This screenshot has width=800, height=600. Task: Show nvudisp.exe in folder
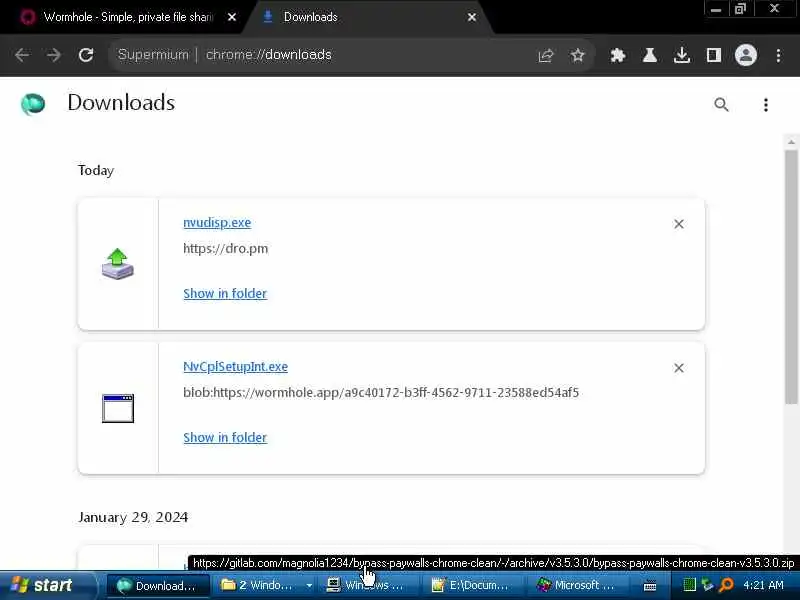225,293
